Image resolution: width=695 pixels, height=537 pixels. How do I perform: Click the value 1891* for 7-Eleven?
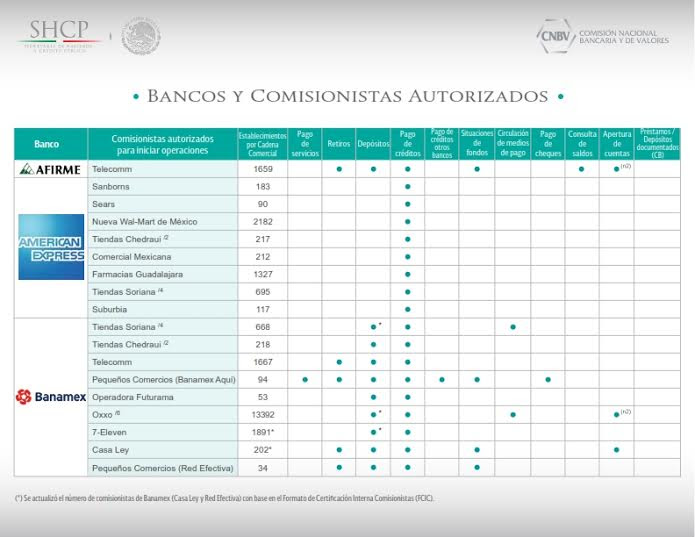pos(263,432)
